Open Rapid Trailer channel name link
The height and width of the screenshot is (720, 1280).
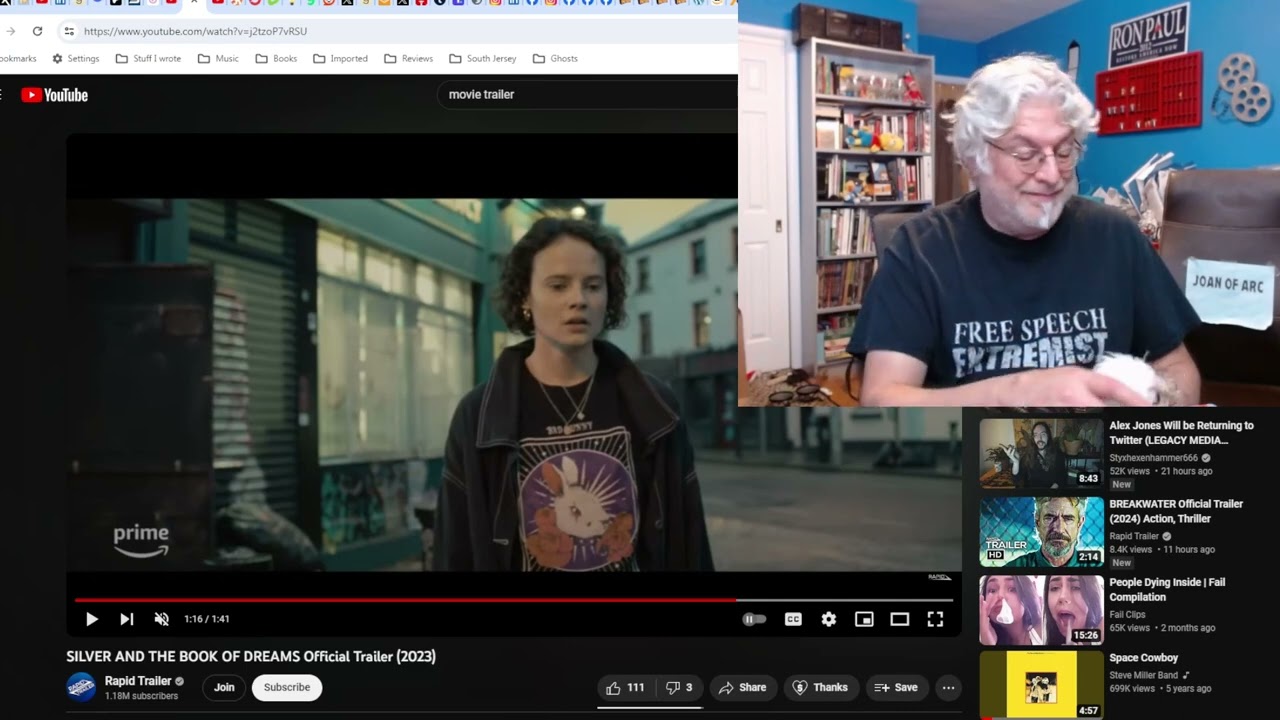click(138, 681)
